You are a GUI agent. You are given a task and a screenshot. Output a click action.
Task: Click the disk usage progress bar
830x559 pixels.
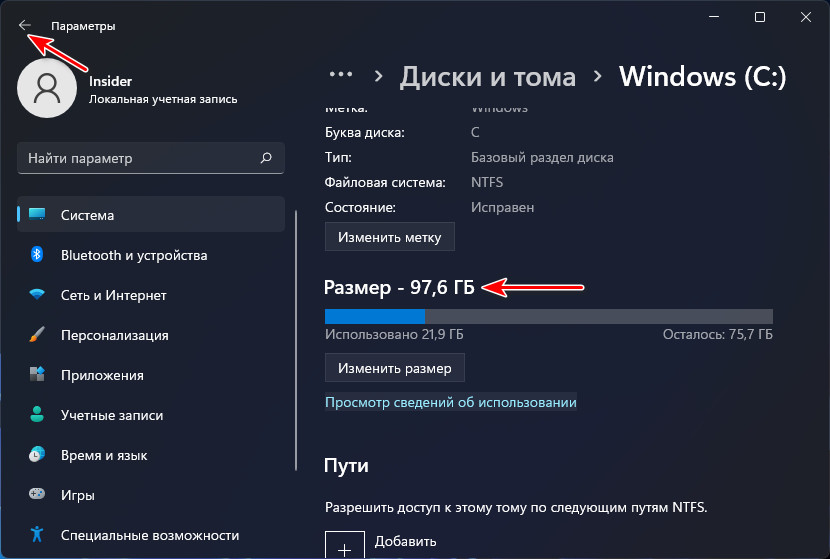click(548, 317)
